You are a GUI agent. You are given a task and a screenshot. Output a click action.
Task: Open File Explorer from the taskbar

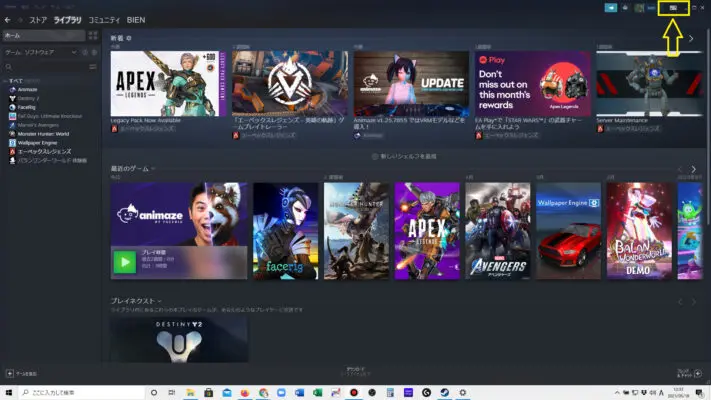pos(190,393)
